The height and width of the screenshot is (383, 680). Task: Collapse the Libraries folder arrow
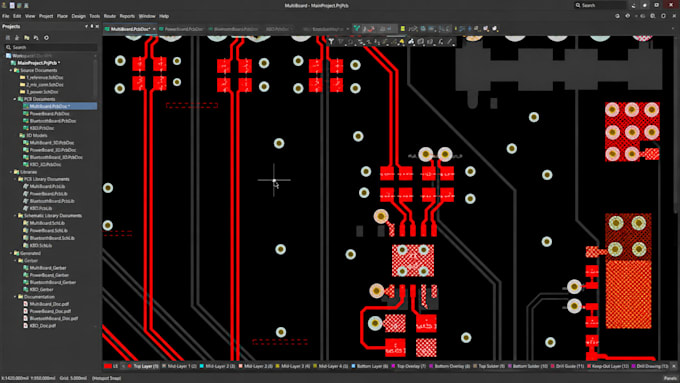click(11, 172)
